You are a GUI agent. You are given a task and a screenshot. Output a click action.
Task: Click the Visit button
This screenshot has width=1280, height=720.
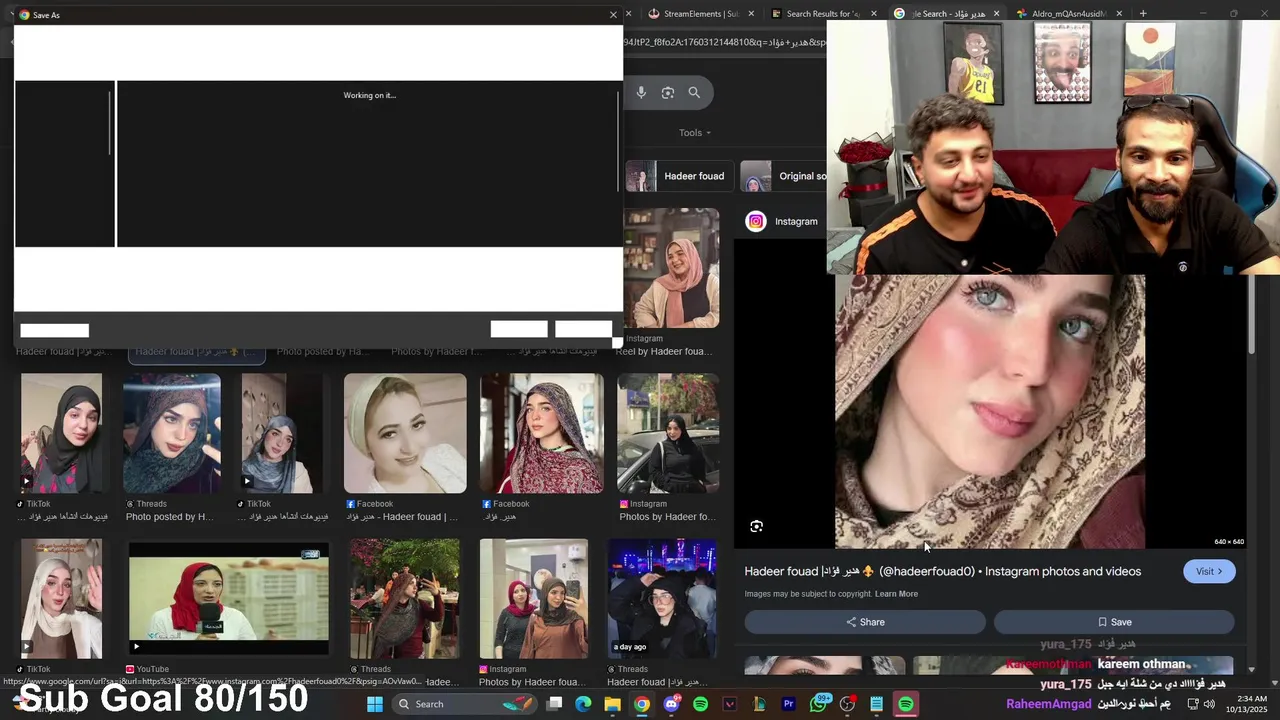[1209, 572]
